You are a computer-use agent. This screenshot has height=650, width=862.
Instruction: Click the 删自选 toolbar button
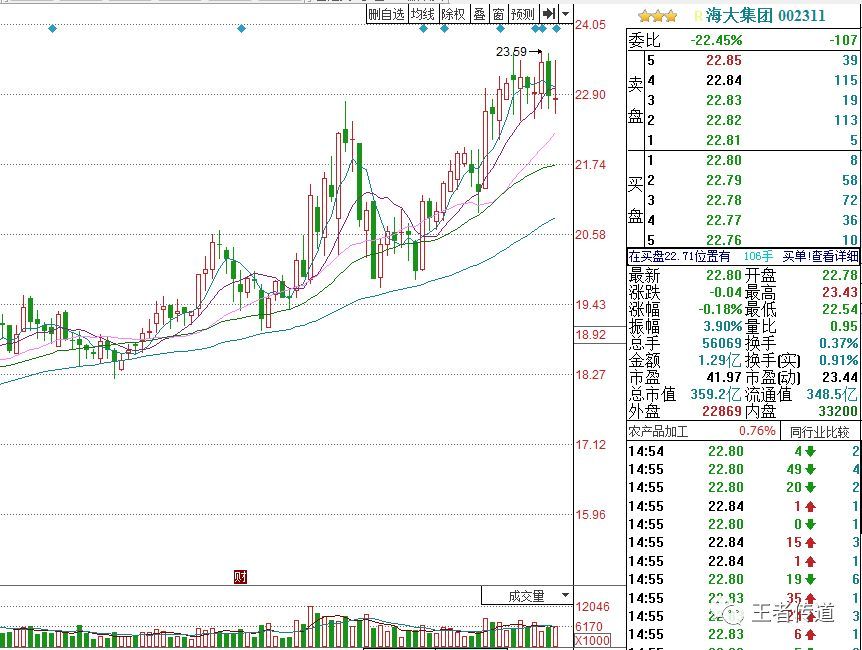(x=386, y=14)
